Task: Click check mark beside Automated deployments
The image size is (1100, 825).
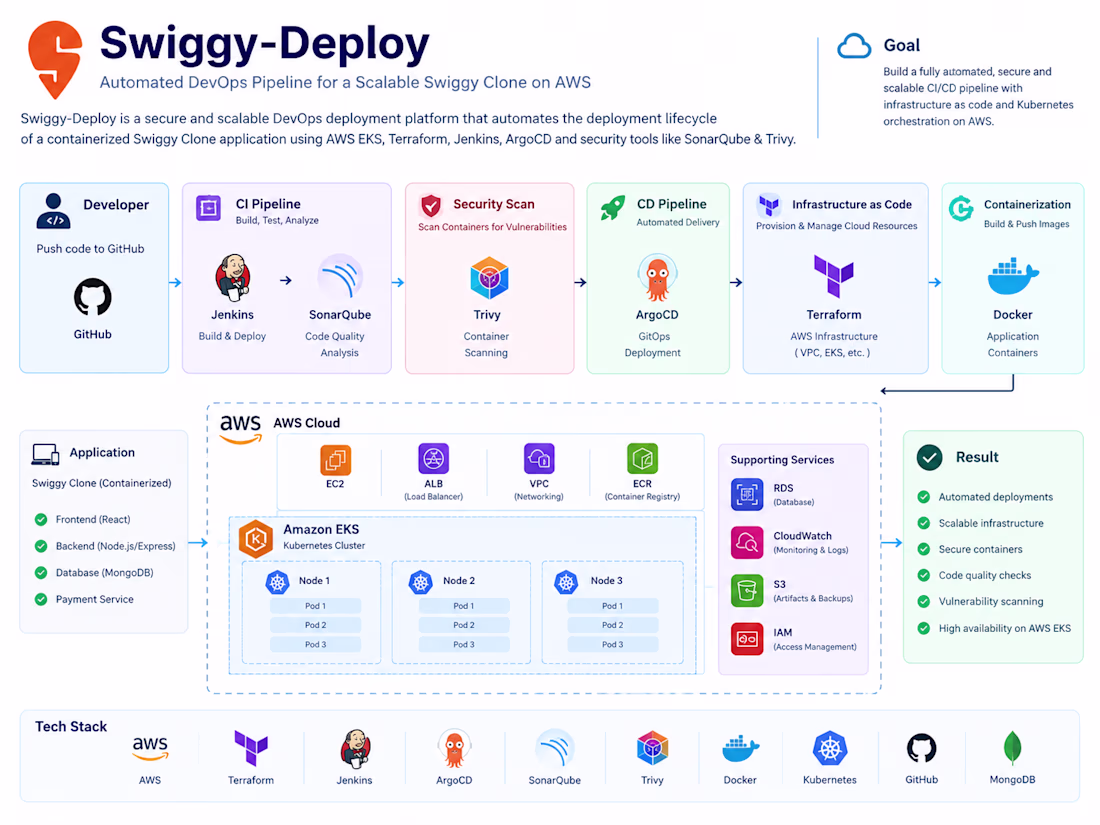Action: coord(924,497)
